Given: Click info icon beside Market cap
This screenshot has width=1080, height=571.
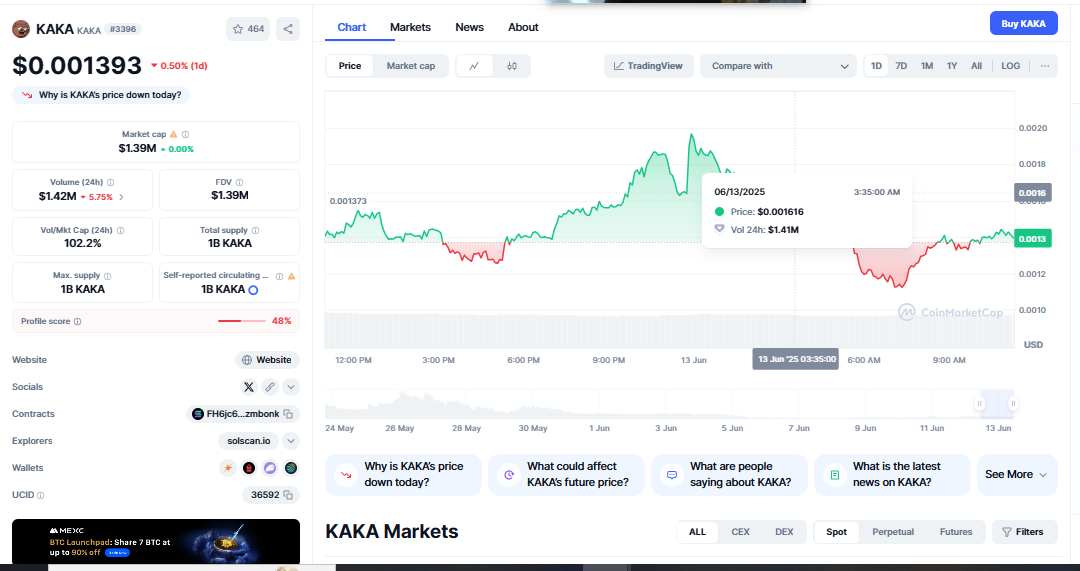Looking at the screenshot, I should pos(185,135).
